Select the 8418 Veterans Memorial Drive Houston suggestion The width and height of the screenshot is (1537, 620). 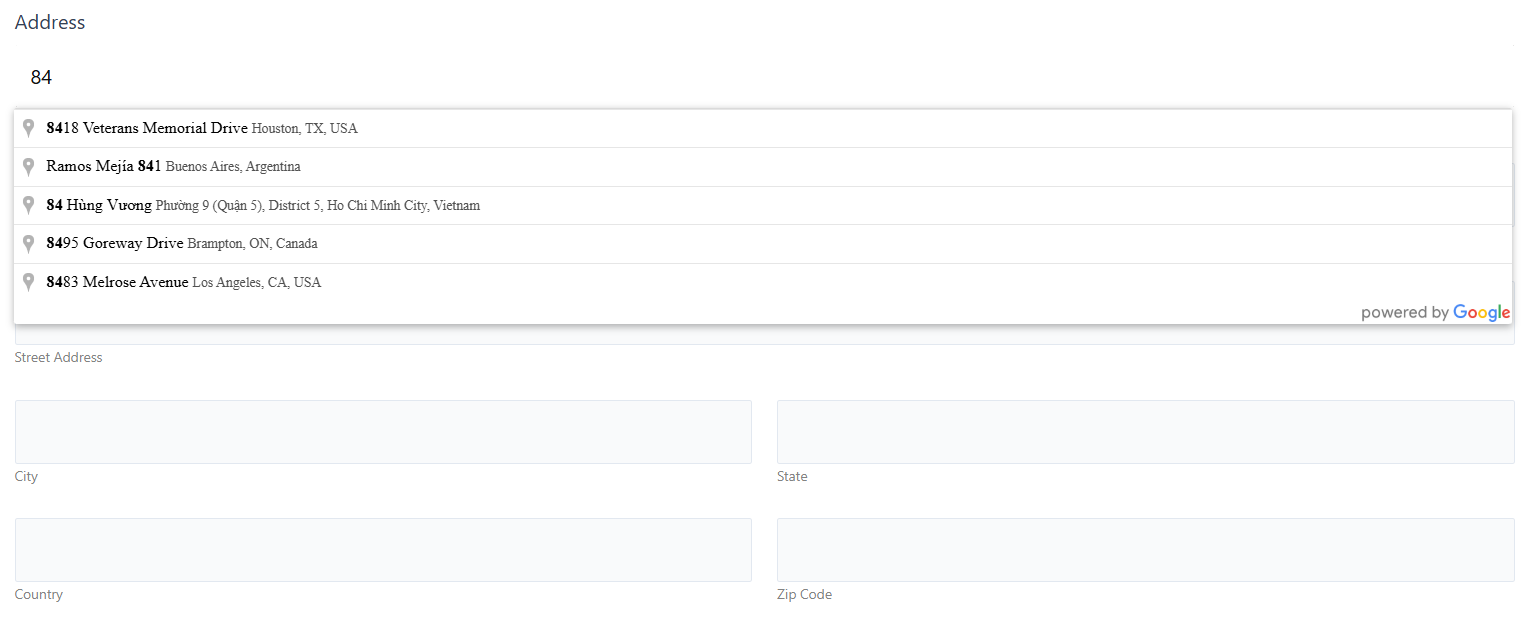click(x=201, y=128)
